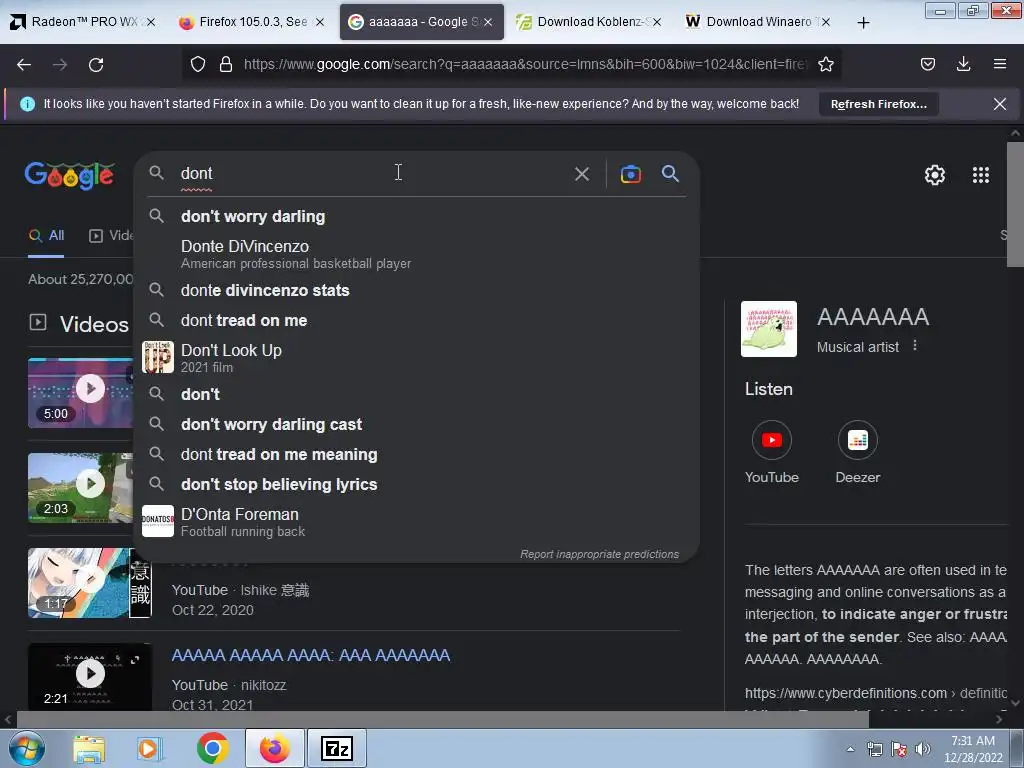This screenshot has height=768, width=1024.
Task: Open the volume control in the system tray
Action: tap(922, 749)
